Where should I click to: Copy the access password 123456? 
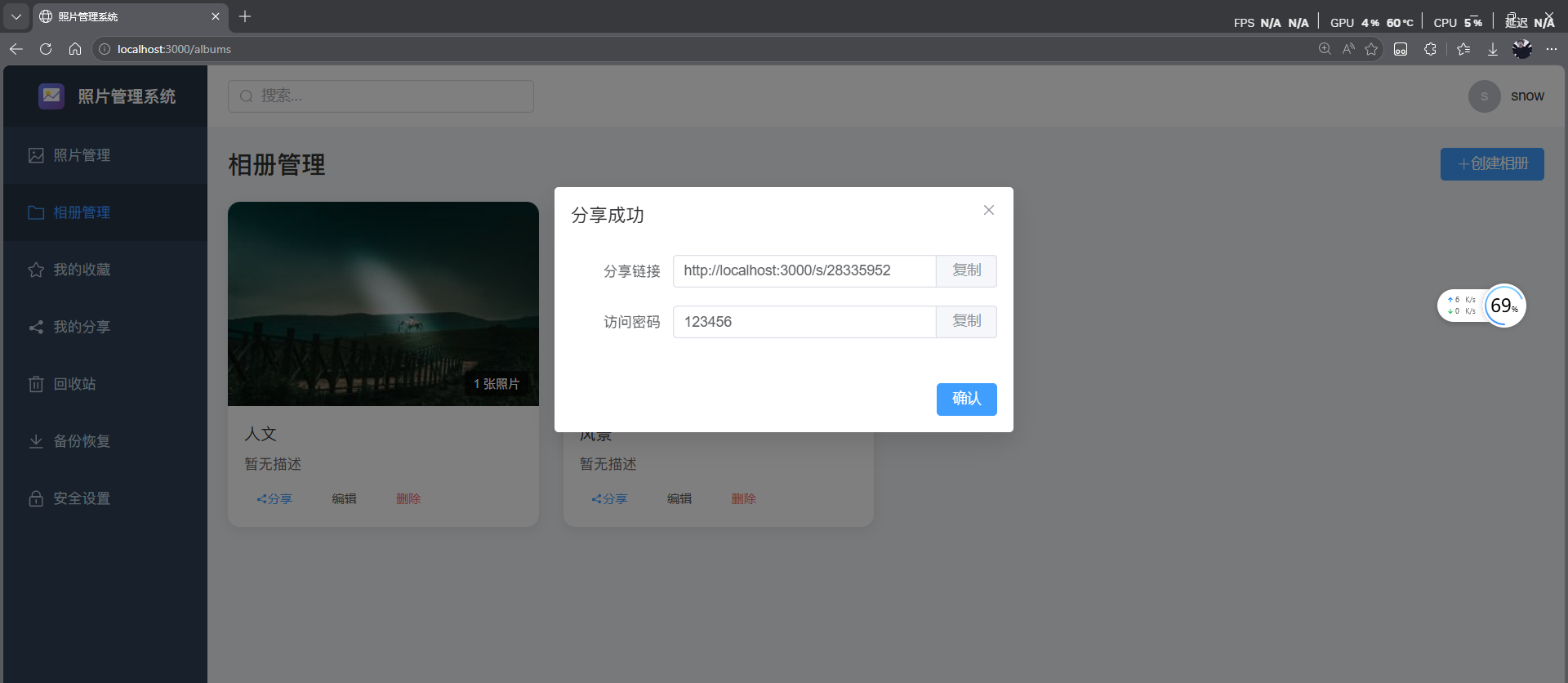coord(966,321)
